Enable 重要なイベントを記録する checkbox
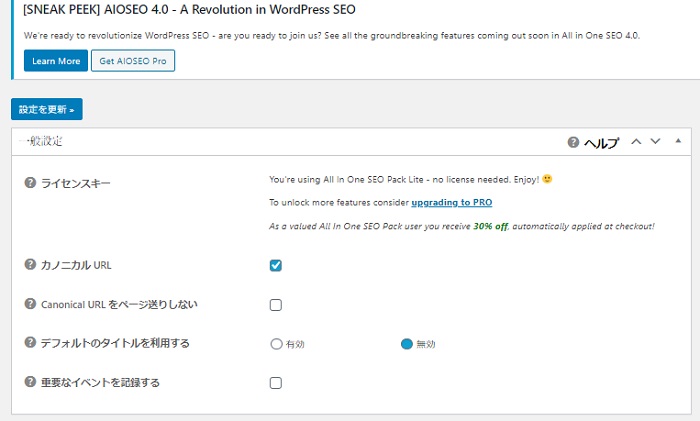The image size is (700, 421). pyautogui.click(x=276, y=383)
